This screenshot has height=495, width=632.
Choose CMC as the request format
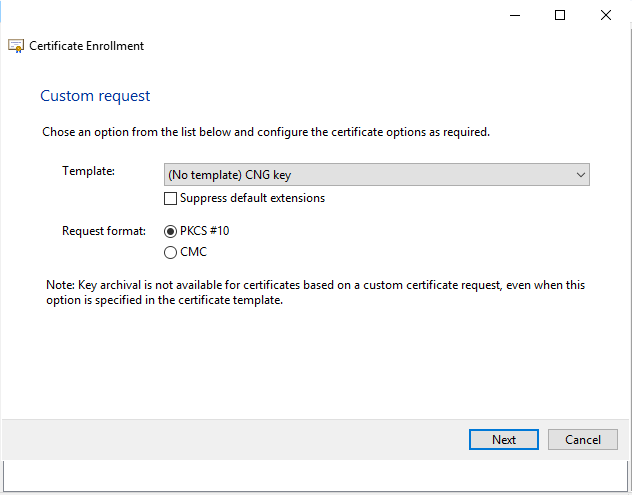tap(170, 252)
